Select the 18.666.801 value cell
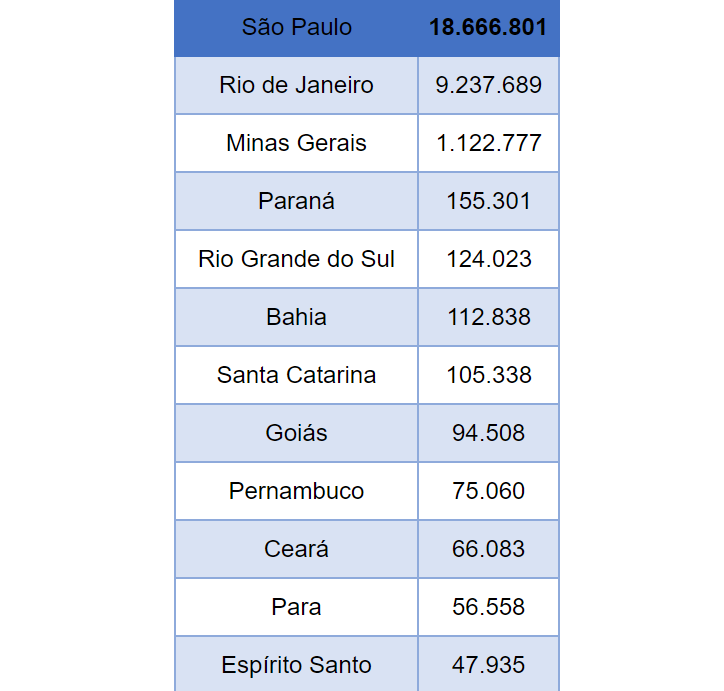This screenshot has width=724, height=691. [488, 27]
